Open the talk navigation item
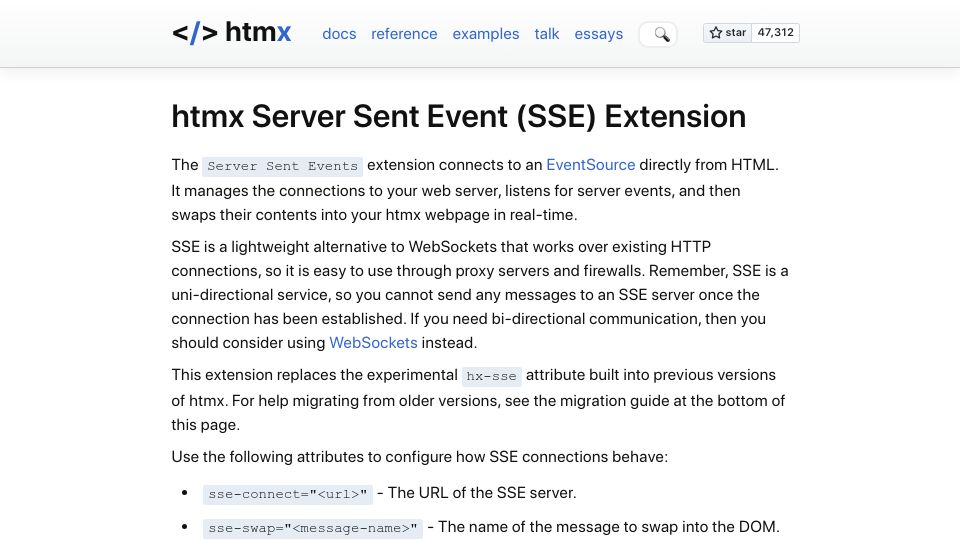The height and width of the screenshot is (540, 960). pyautogui.click(x=547, y=34)
